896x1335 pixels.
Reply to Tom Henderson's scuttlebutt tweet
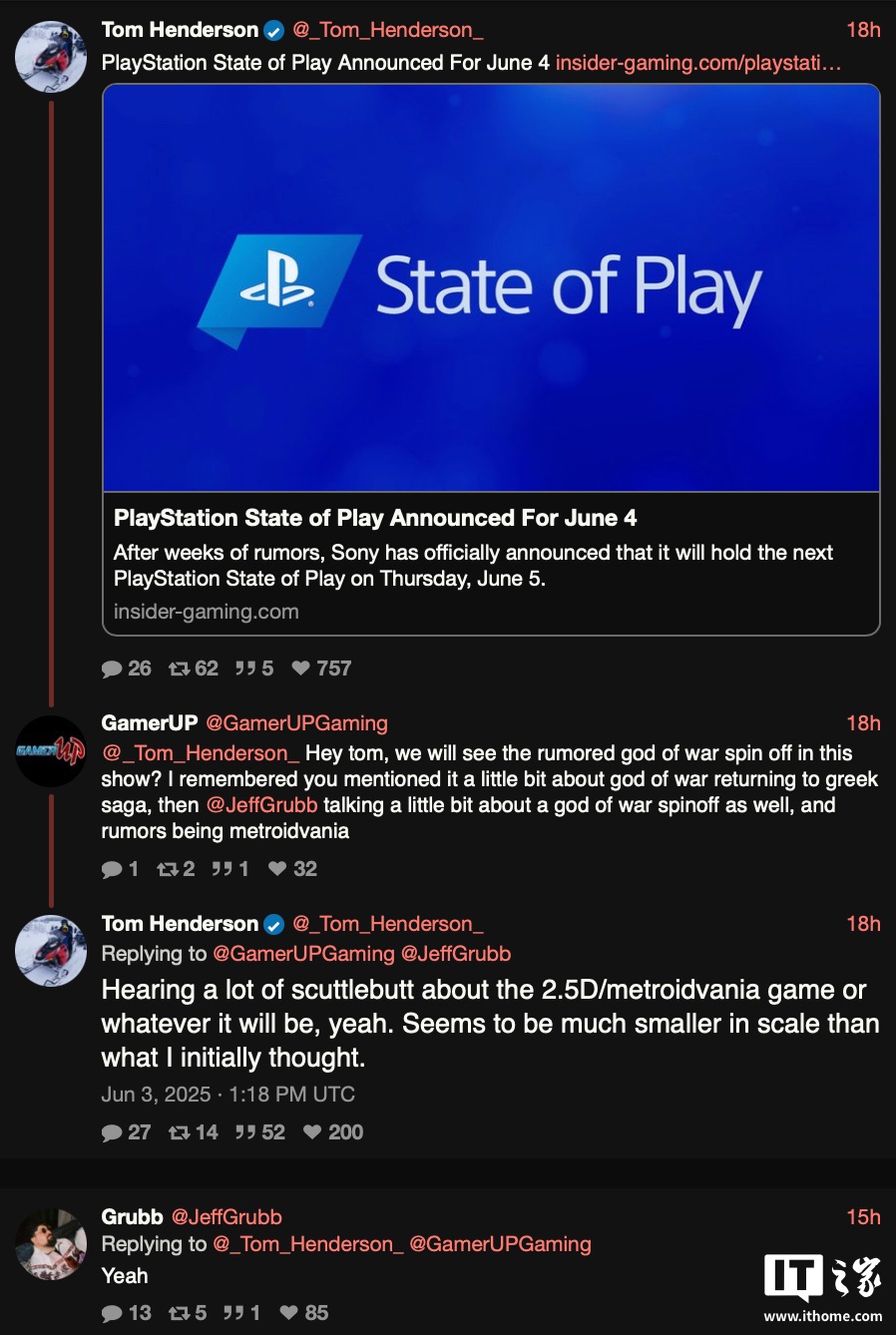(112, 1132)
